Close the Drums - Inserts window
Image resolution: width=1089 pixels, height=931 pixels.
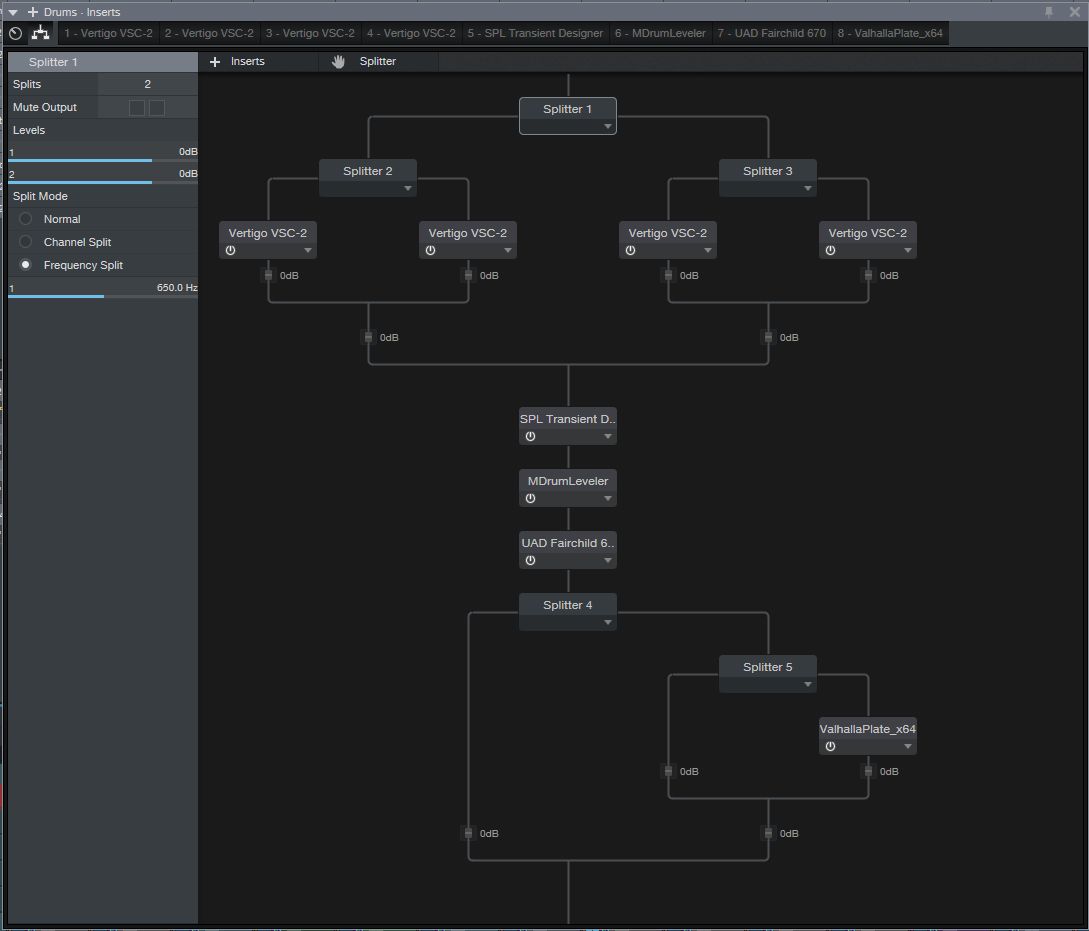(x=1074, y=12)
